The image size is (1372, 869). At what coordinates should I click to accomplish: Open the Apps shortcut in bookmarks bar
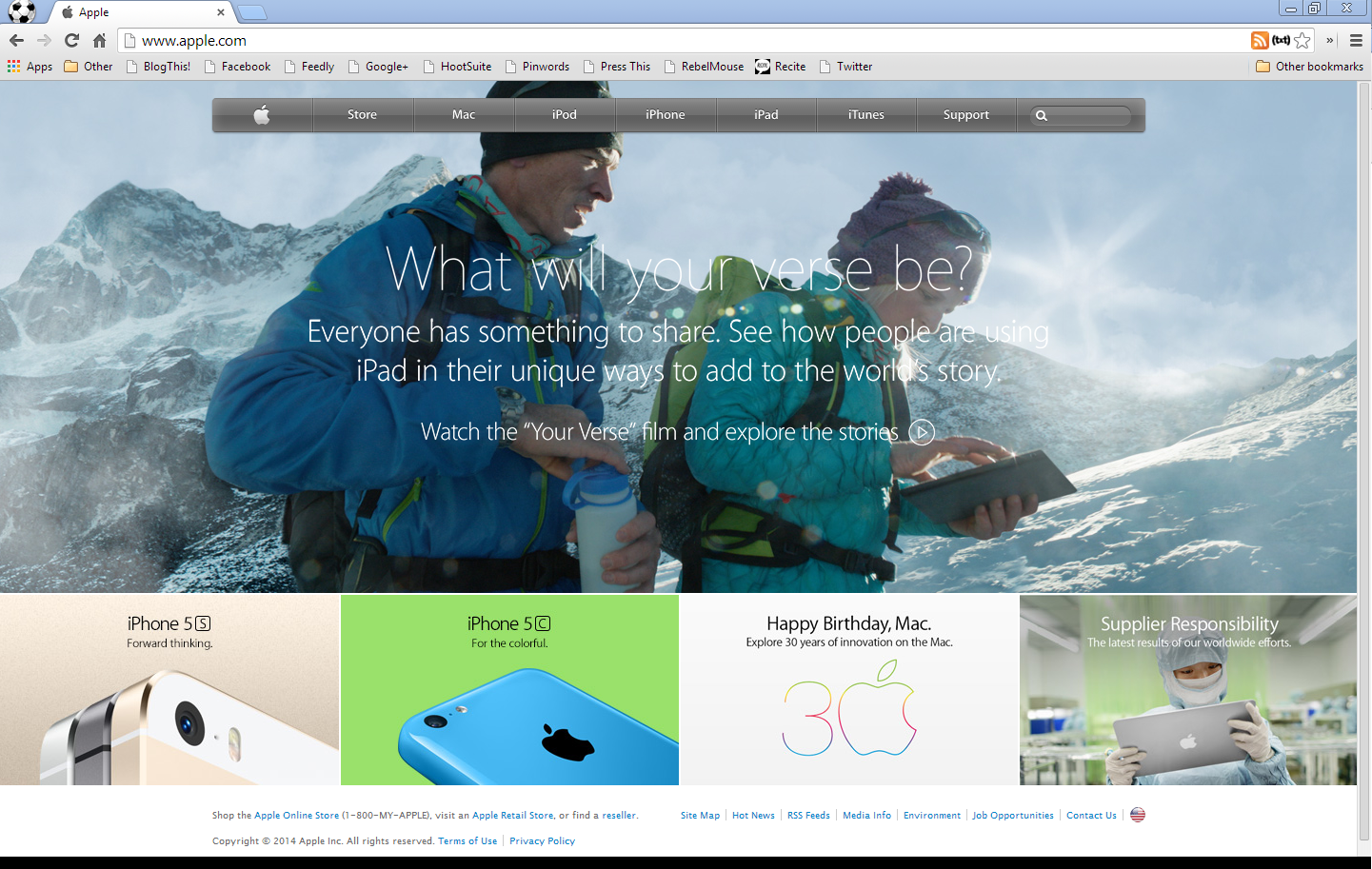[30, 67]
